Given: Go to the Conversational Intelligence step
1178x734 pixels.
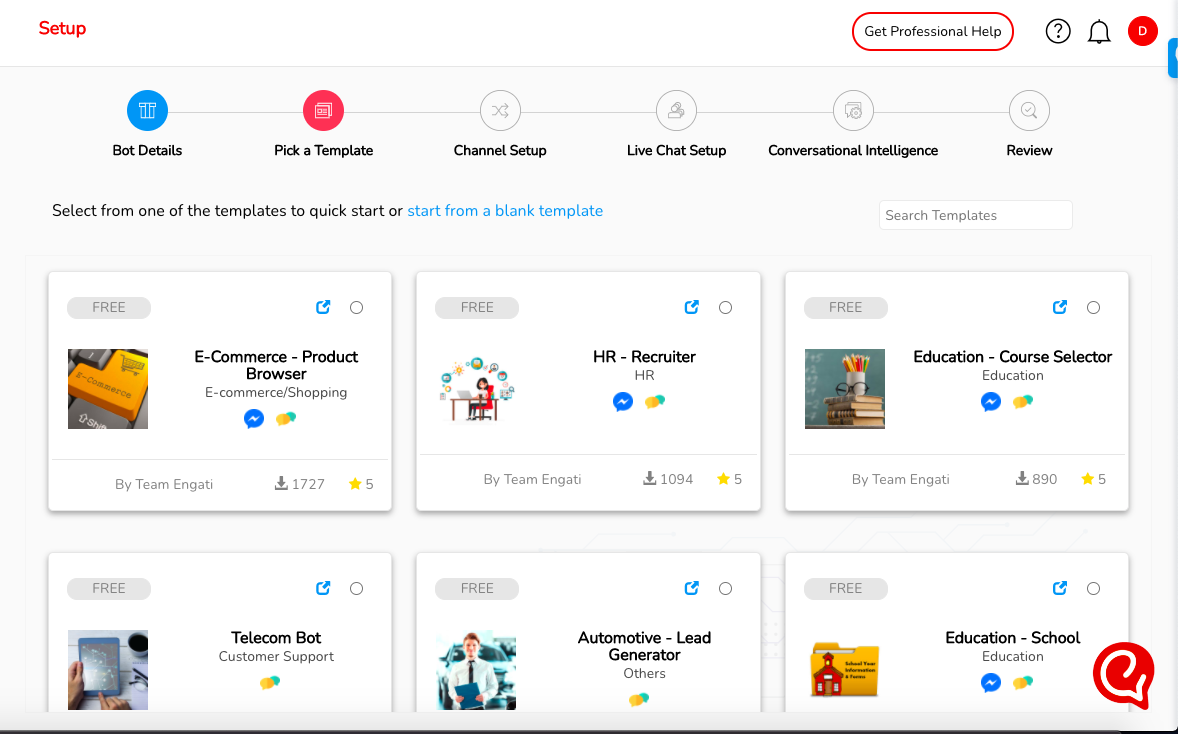Looking at the screenshot, I should tap(853, 110).
